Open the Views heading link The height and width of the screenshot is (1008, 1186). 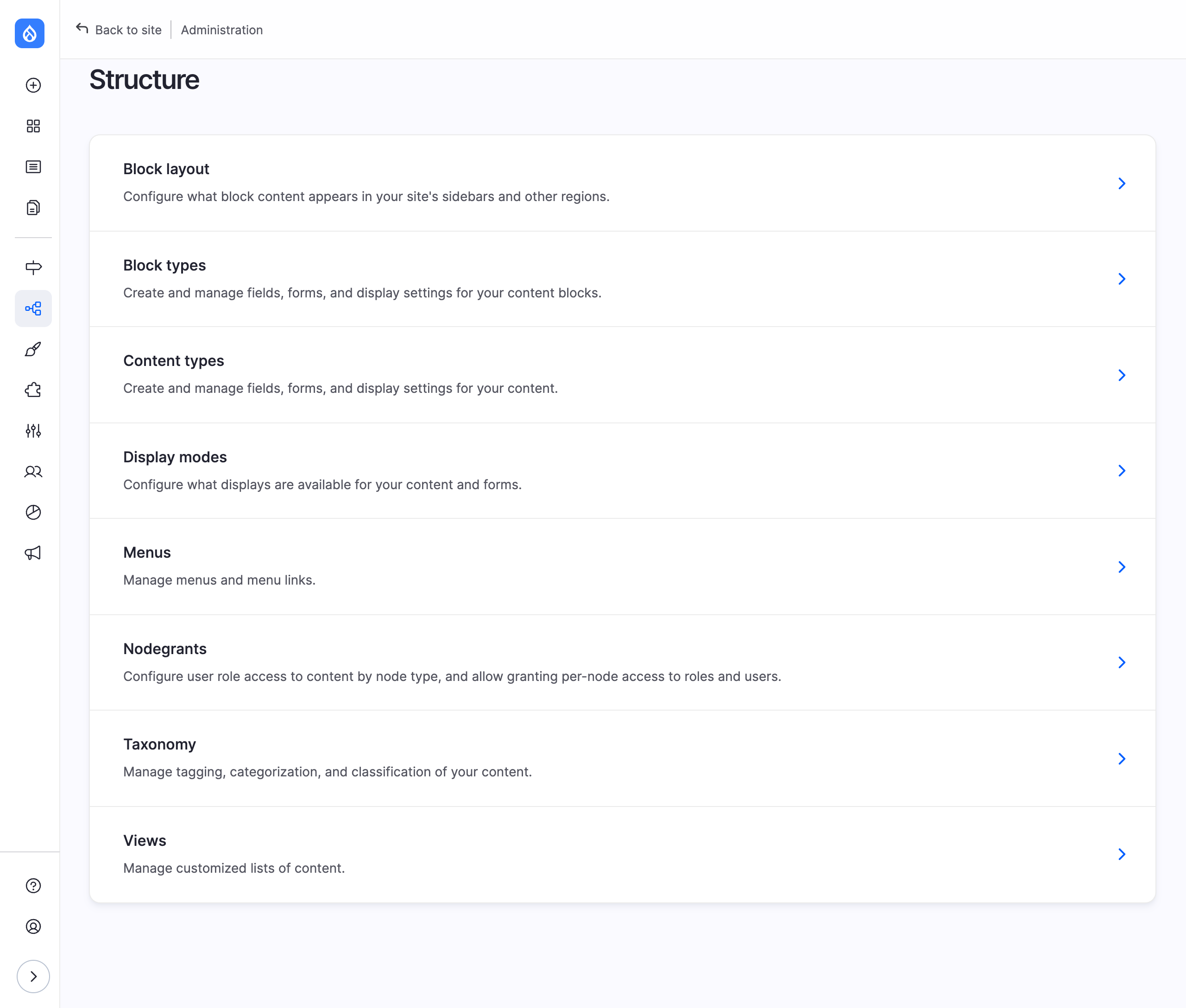tap(145, 841)
